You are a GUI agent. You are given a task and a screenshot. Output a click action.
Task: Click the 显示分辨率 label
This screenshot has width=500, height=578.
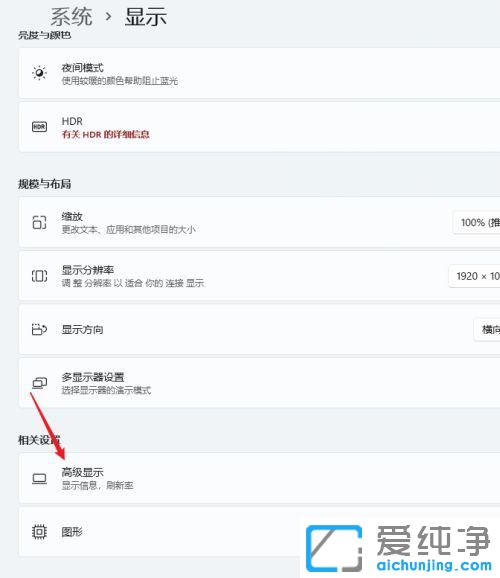[88, 270]
